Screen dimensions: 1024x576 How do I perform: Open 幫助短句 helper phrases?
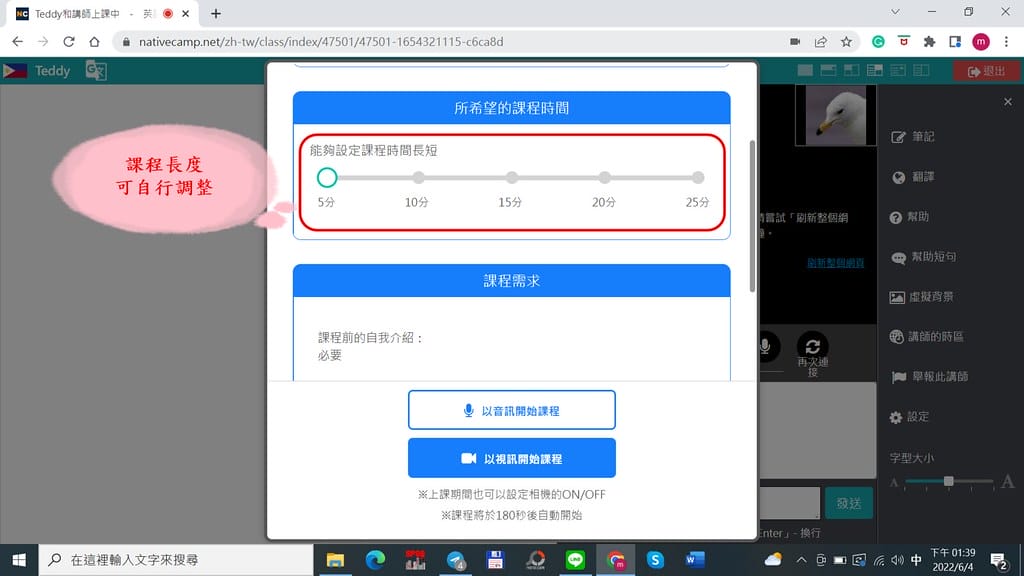point(923,257)
